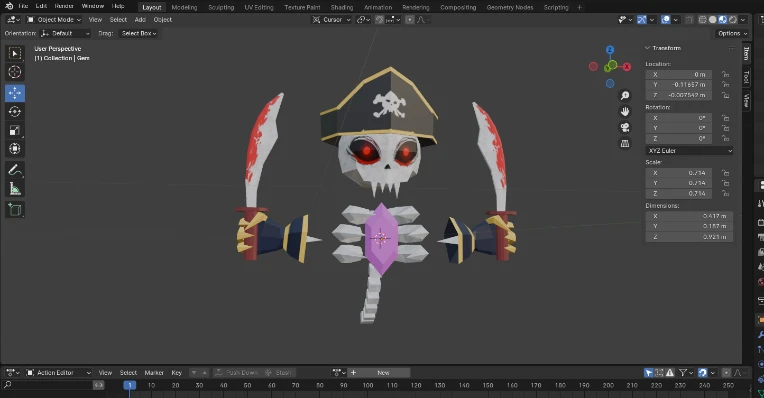Click the zoom magnifier viewport icon
764x398 pixels.
[x=625, y=95]
